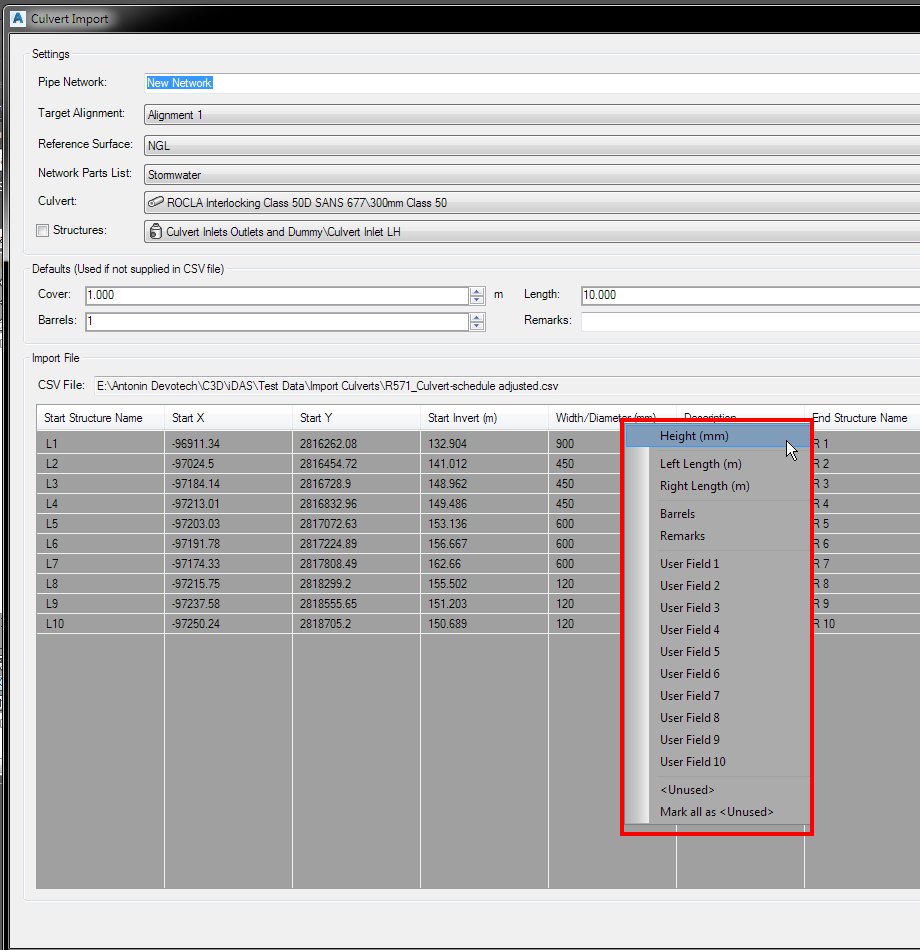Click Start X value -97213.01
Image resolution: width=920 pixels, height=950 pixels.
228,503
